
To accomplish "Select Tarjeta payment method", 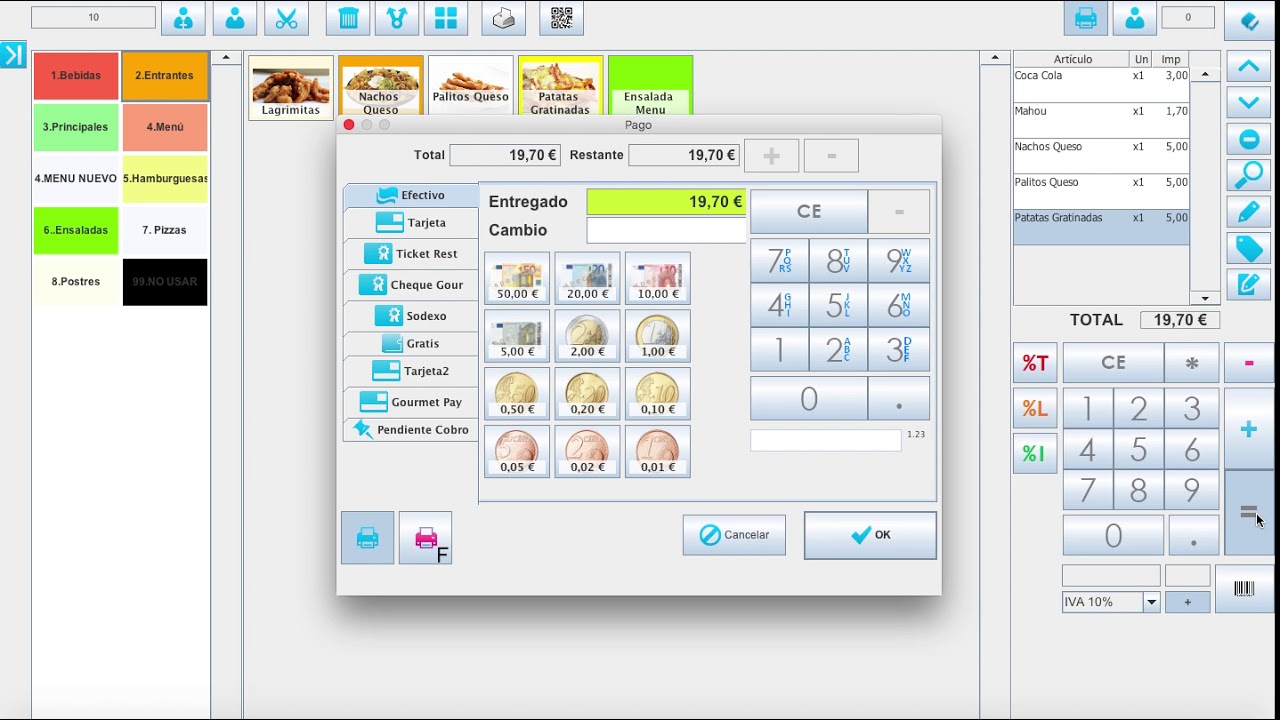I will point(411,222).
